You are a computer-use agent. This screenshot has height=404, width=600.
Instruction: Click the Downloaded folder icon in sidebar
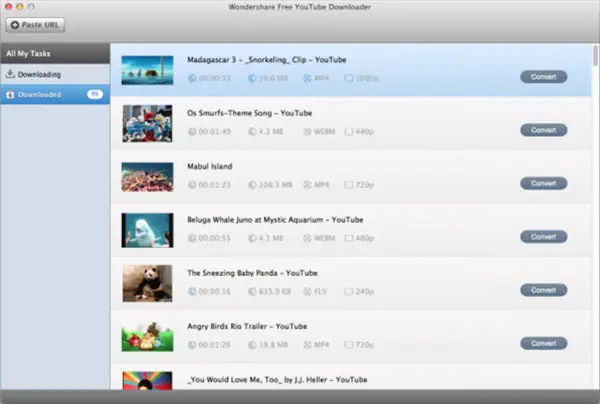(10, 94)
